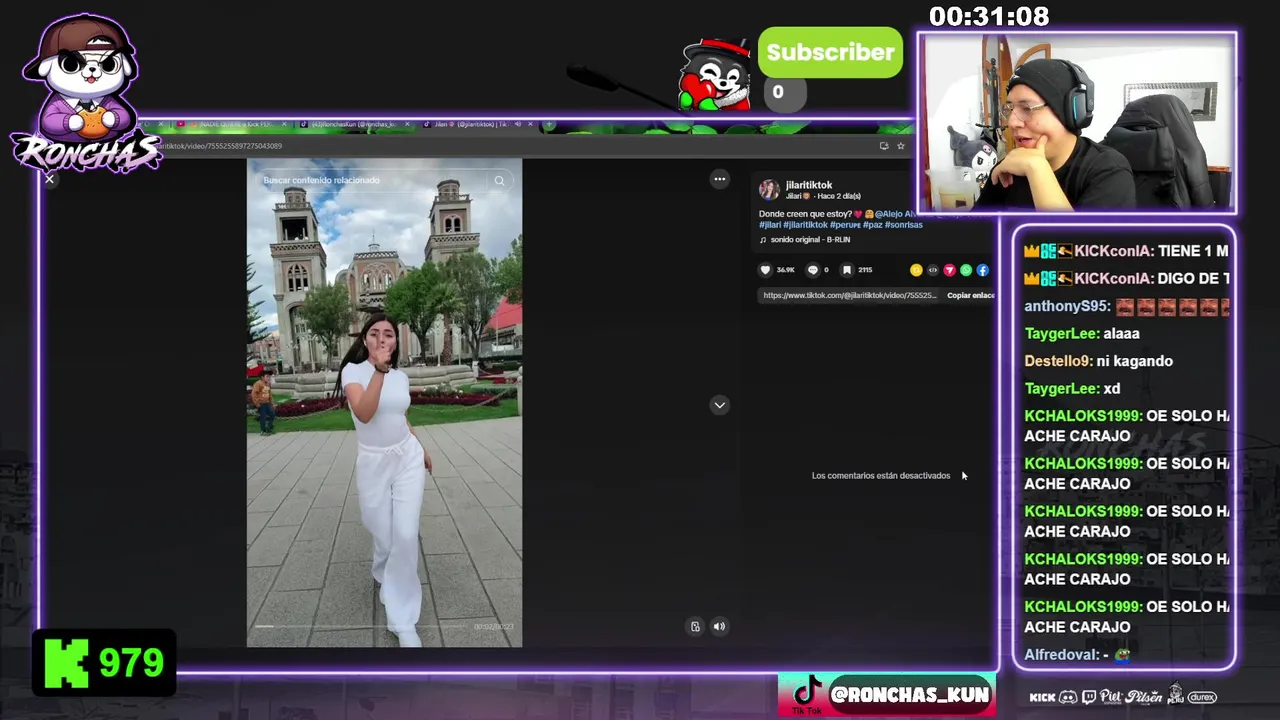Bookmark the page with the browser star icon
The height and width of the screenshot is (720, 1280).
click(x=900, y=146)
